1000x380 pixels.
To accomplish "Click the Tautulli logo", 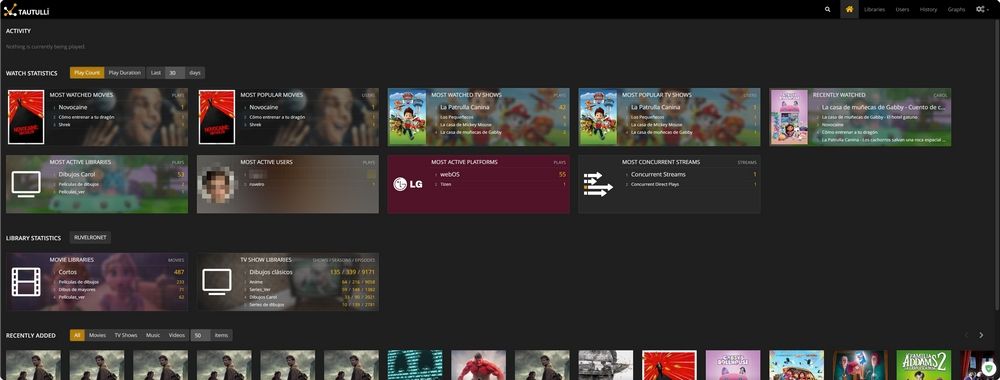I will (x=26, y=10).
